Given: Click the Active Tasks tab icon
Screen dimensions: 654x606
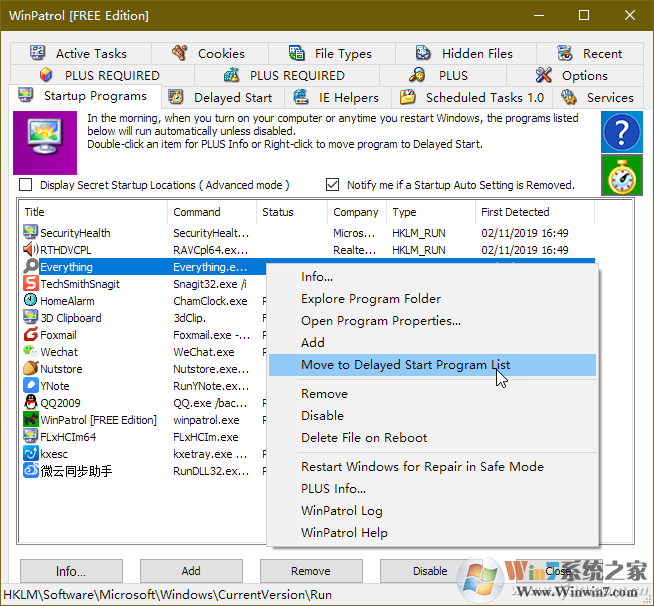Looking at the screenshot, I should click(x=37, y=53).
